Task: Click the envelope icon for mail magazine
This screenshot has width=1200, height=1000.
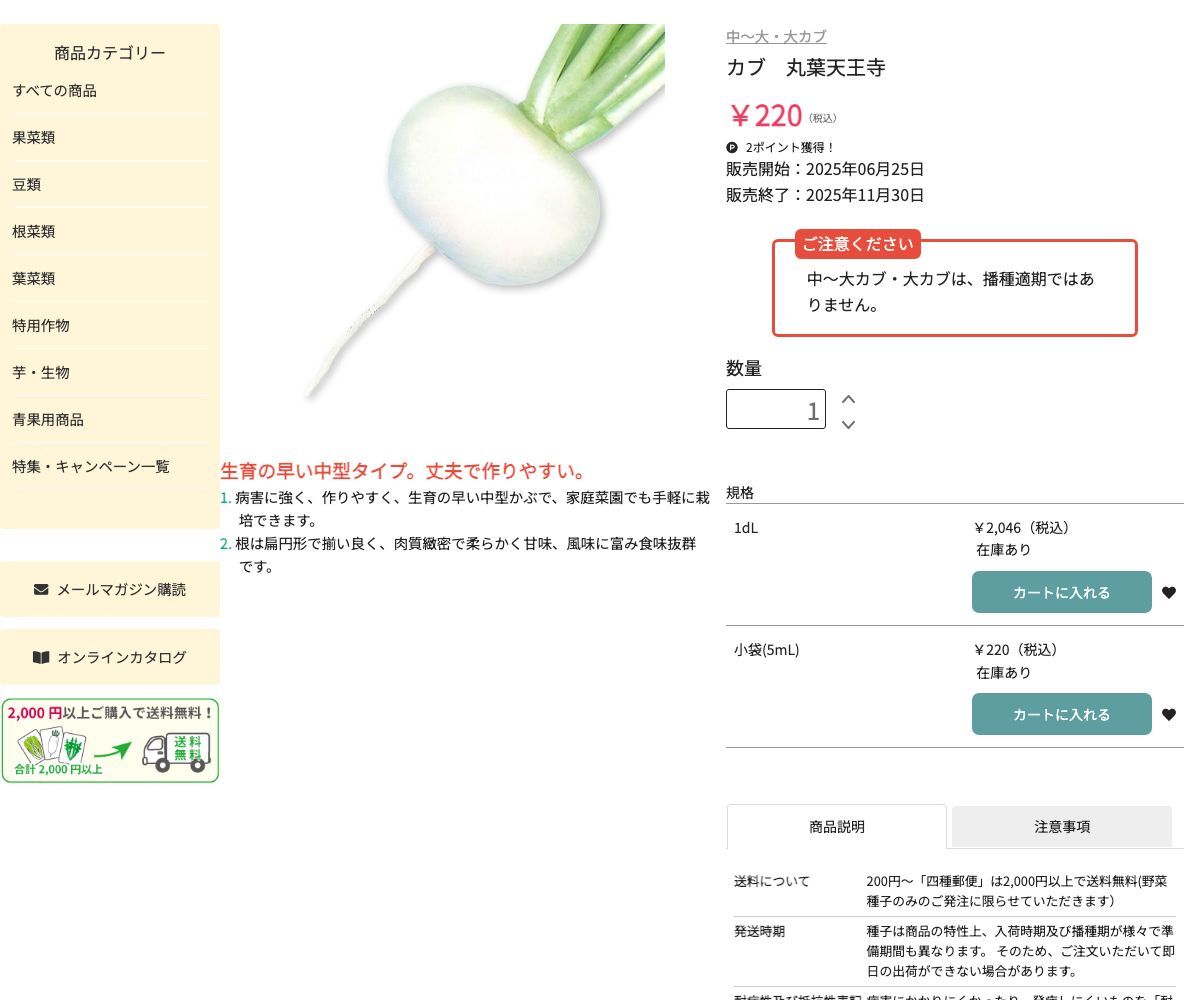Action: [x=41, y=589]
